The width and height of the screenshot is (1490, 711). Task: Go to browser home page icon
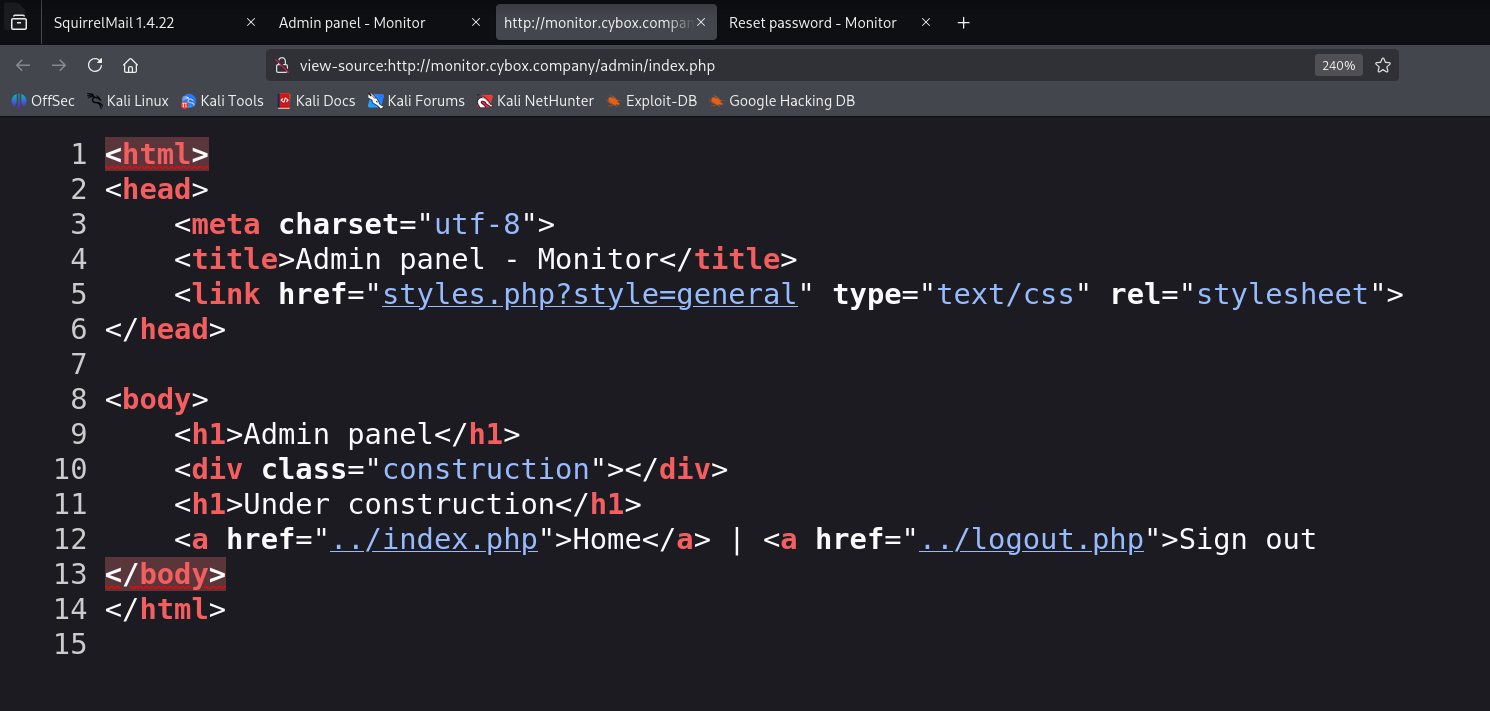pyautogui.click(x=130, y=65)
